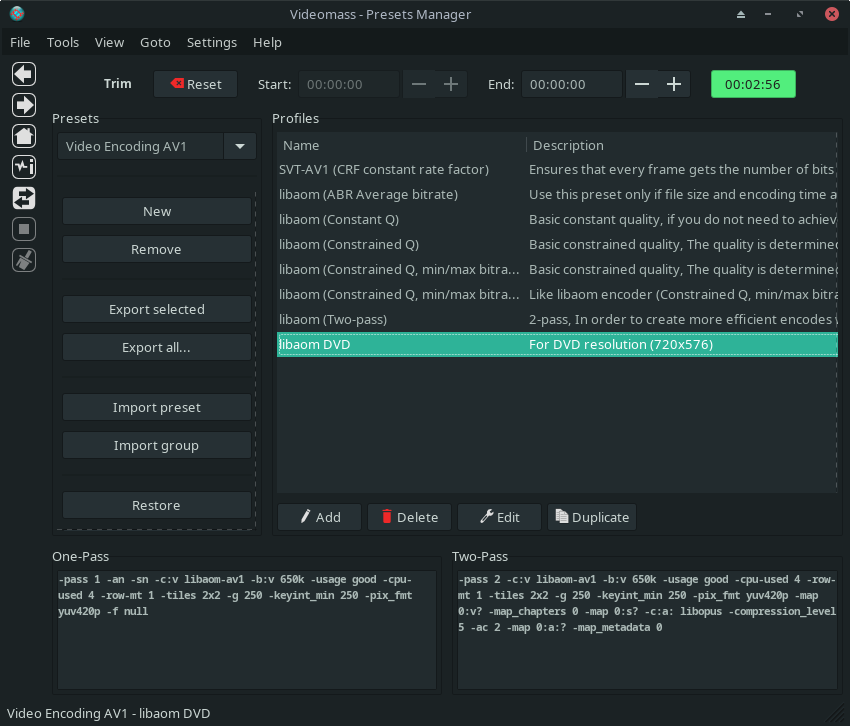Screen dimensions: 850x726
Task: Open the Help menu
Action: (x=267, y=42)
